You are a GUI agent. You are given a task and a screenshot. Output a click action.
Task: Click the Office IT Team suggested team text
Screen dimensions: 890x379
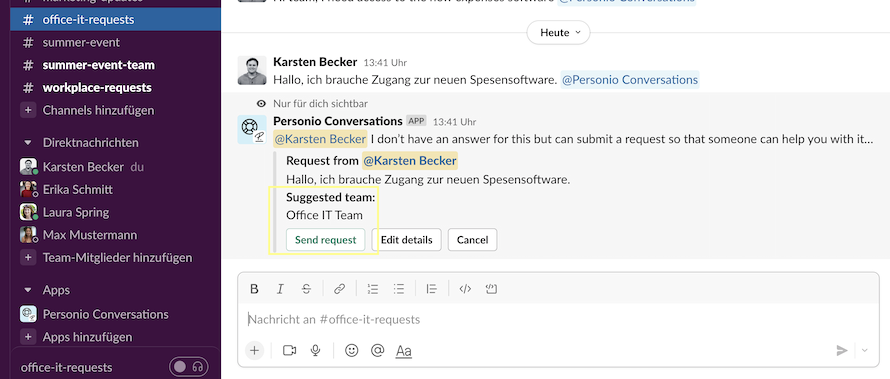point(324,215)
